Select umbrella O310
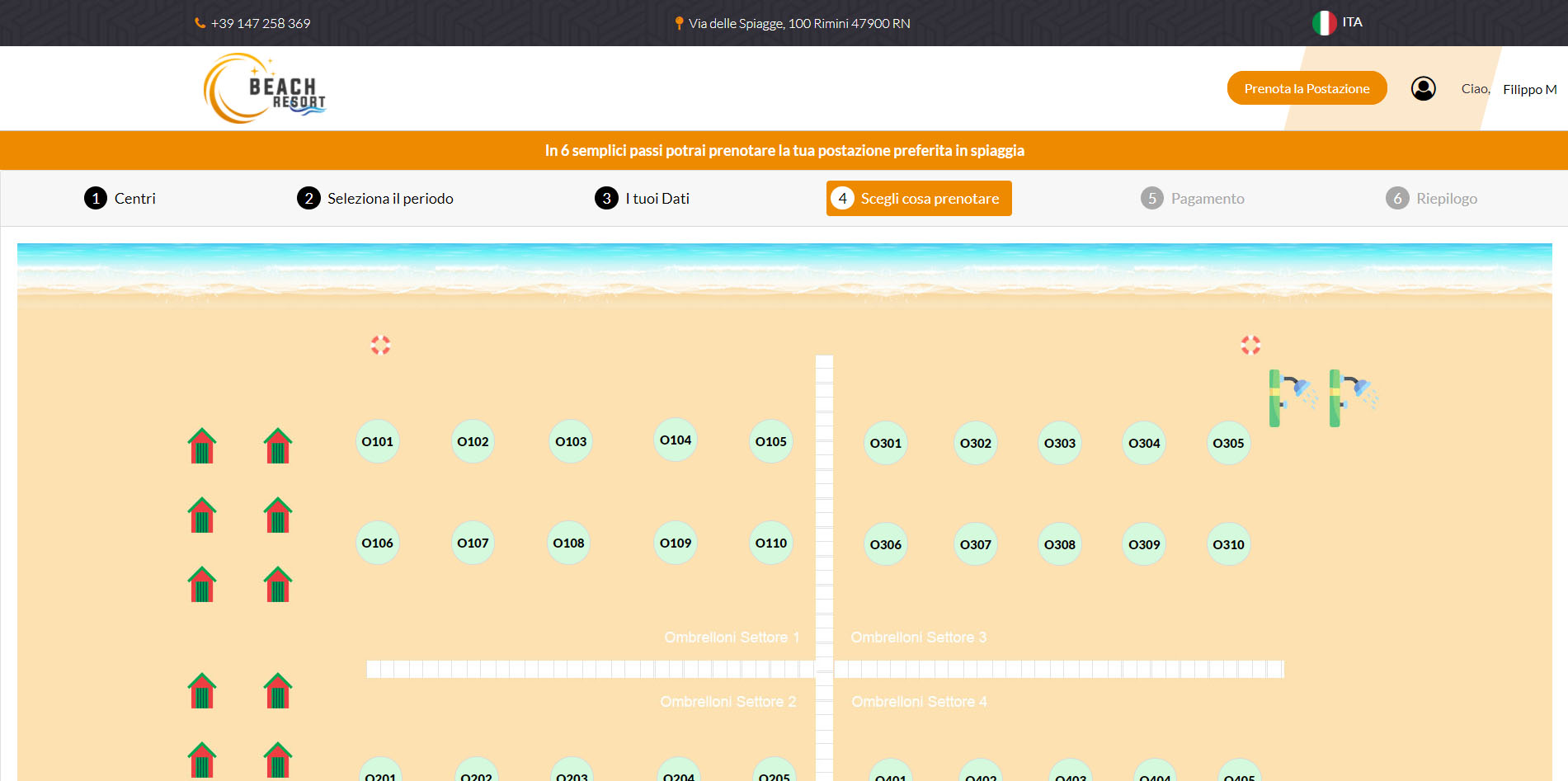This screenshot has height=781, width=1568. click(1227, 545)
